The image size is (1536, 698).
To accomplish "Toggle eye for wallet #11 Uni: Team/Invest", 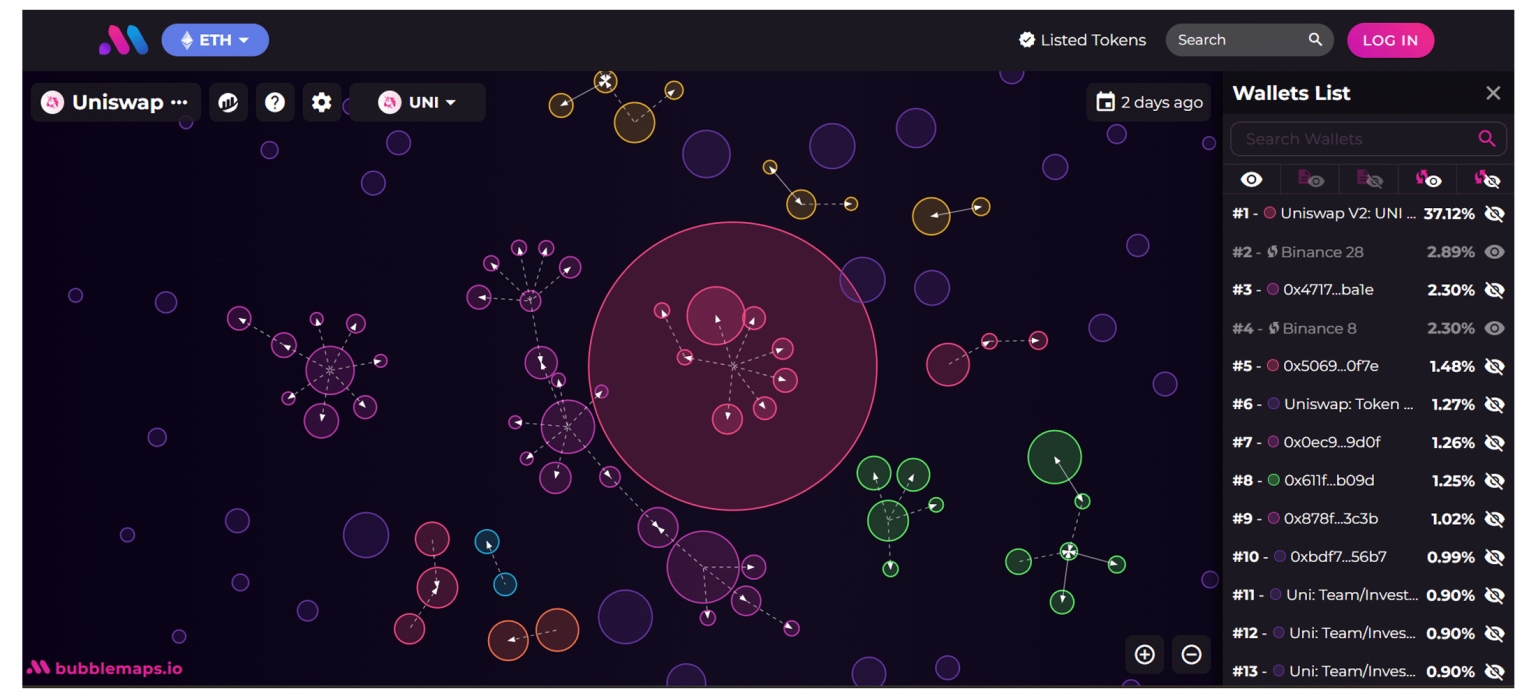I will pyautogui.click(x=1494, y=595).
